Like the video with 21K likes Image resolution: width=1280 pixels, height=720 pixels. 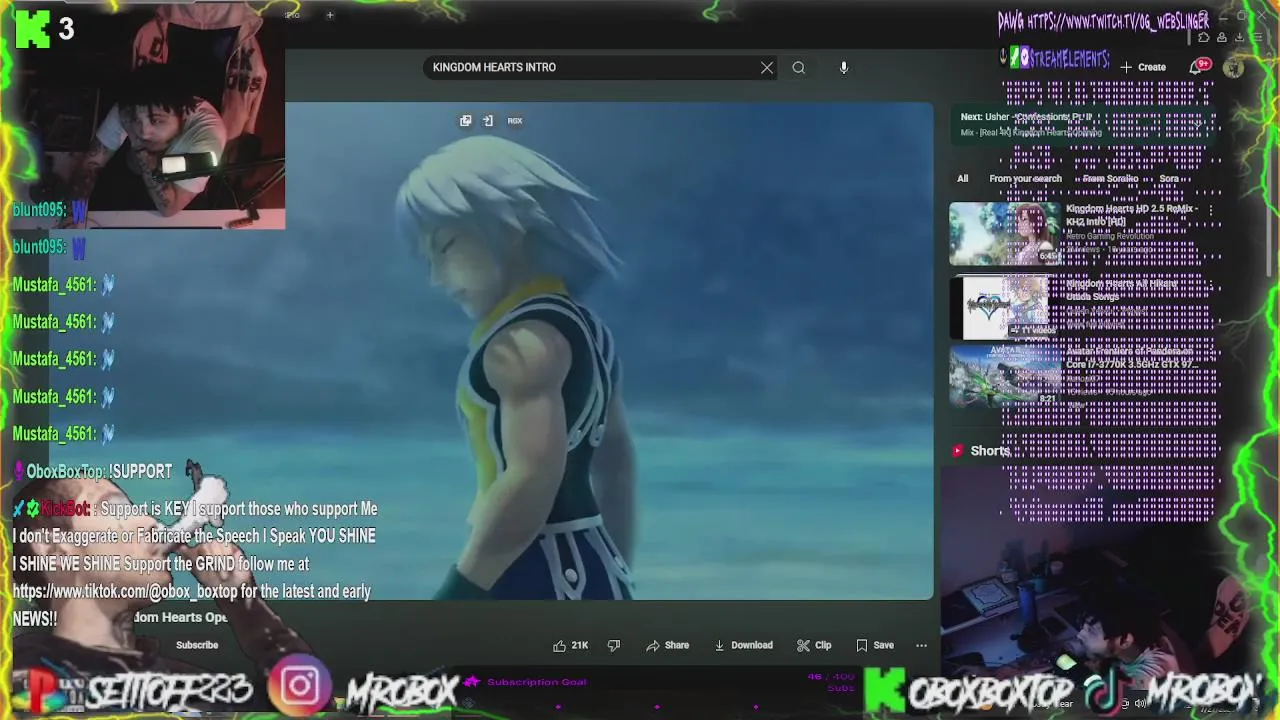click(x=570, y=645)
